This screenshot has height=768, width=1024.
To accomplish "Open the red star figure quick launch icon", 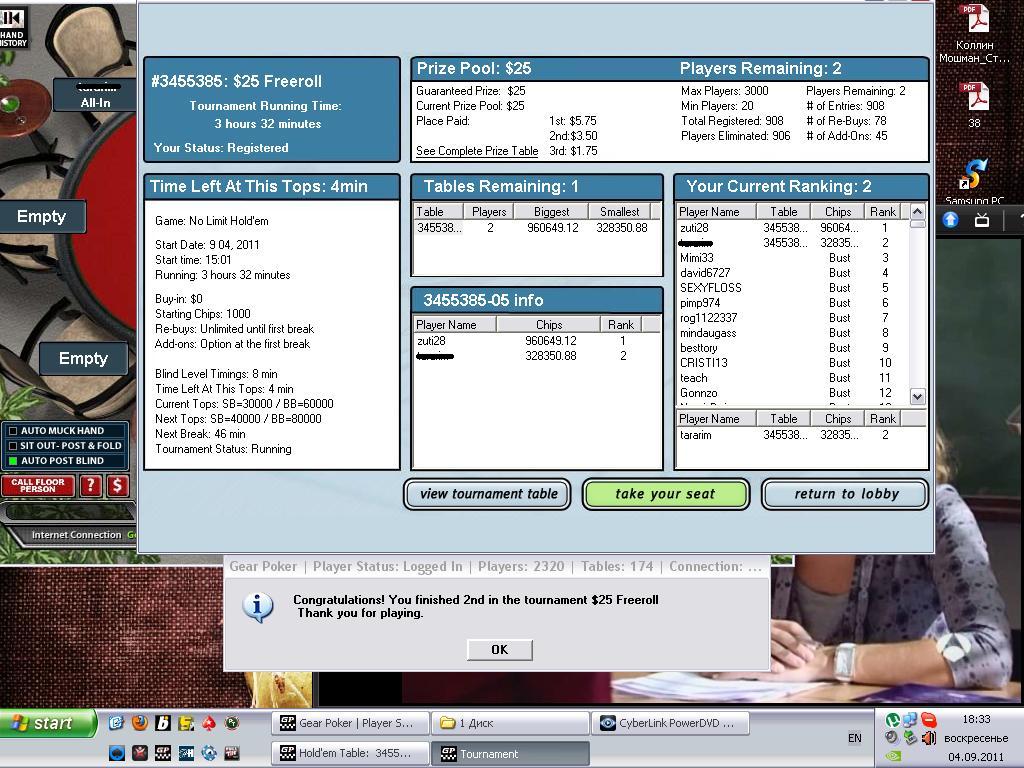I will [x=140, y=753].
